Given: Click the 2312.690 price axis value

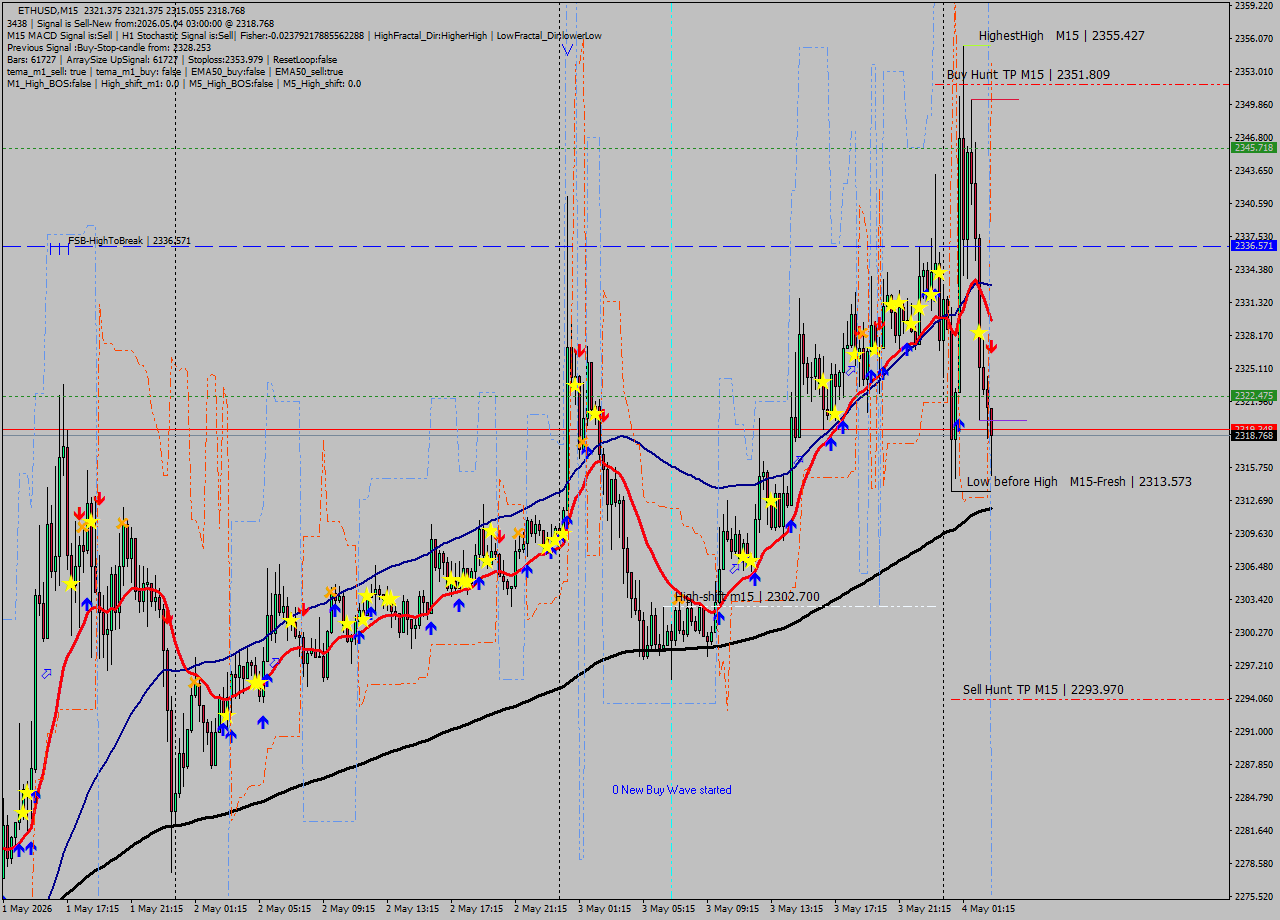Looking at the screenshot, I should coord(1254,501).
